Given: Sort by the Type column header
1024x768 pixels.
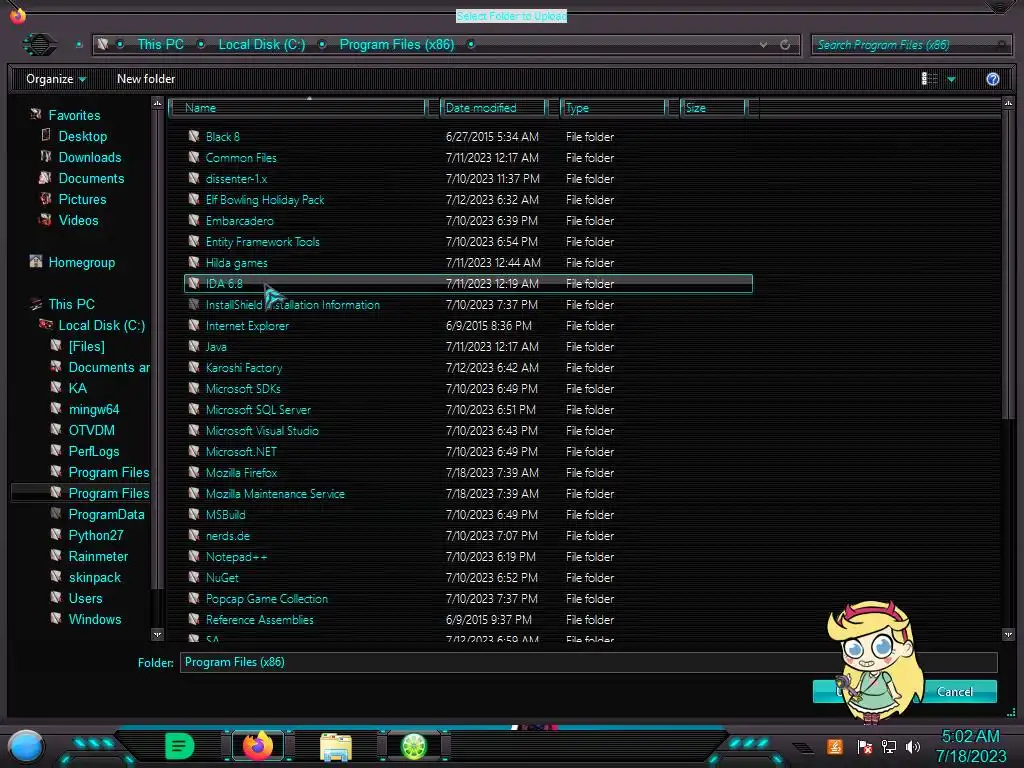Looking at the screenshot, I should [613, 108].
